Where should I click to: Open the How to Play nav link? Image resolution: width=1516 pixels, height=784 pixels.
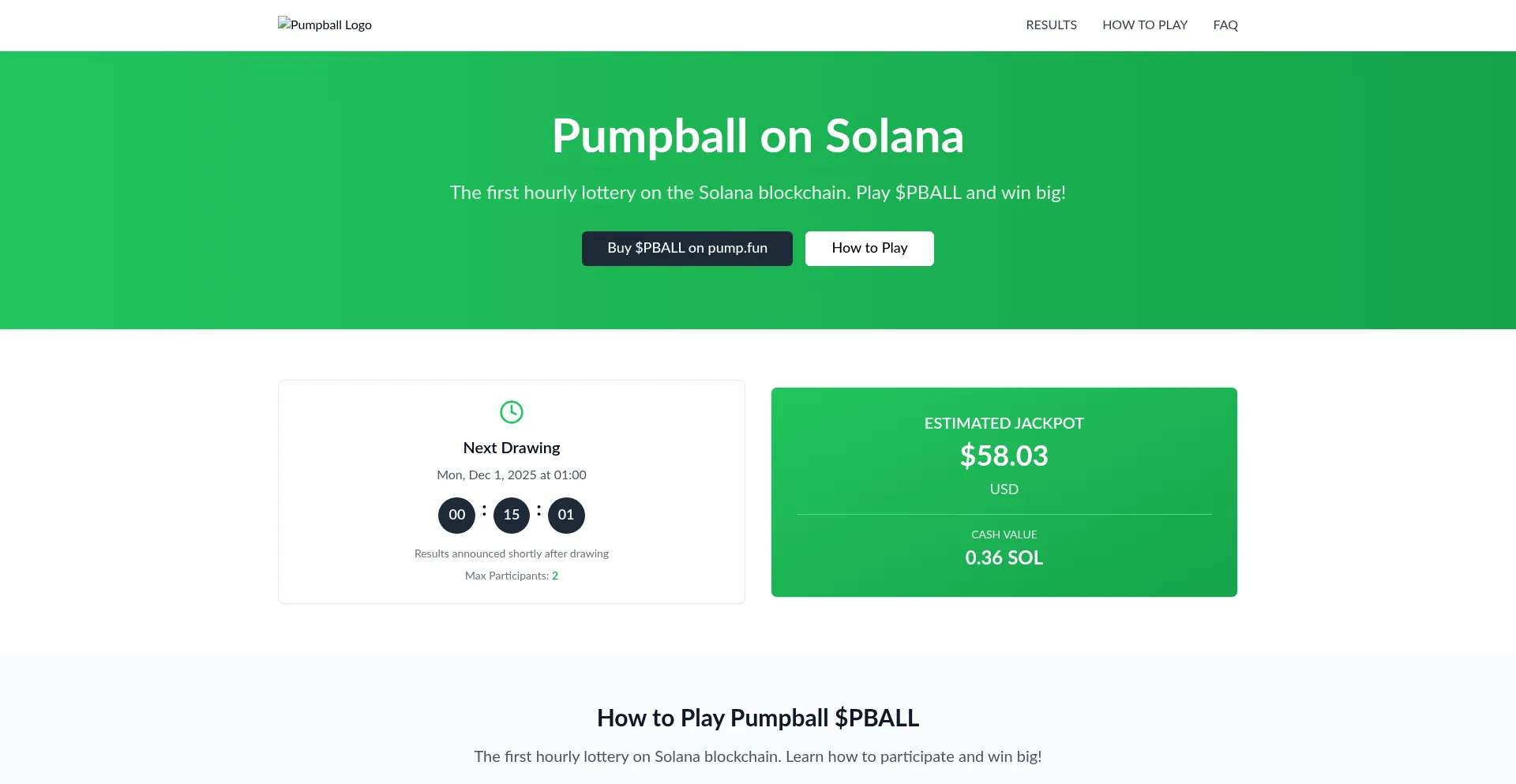1145,25
